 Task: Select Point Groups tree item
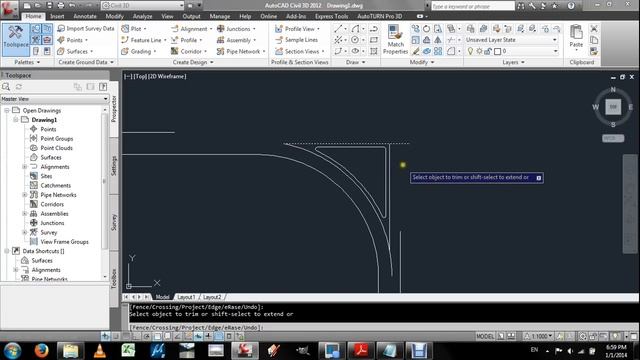point(56,139)
